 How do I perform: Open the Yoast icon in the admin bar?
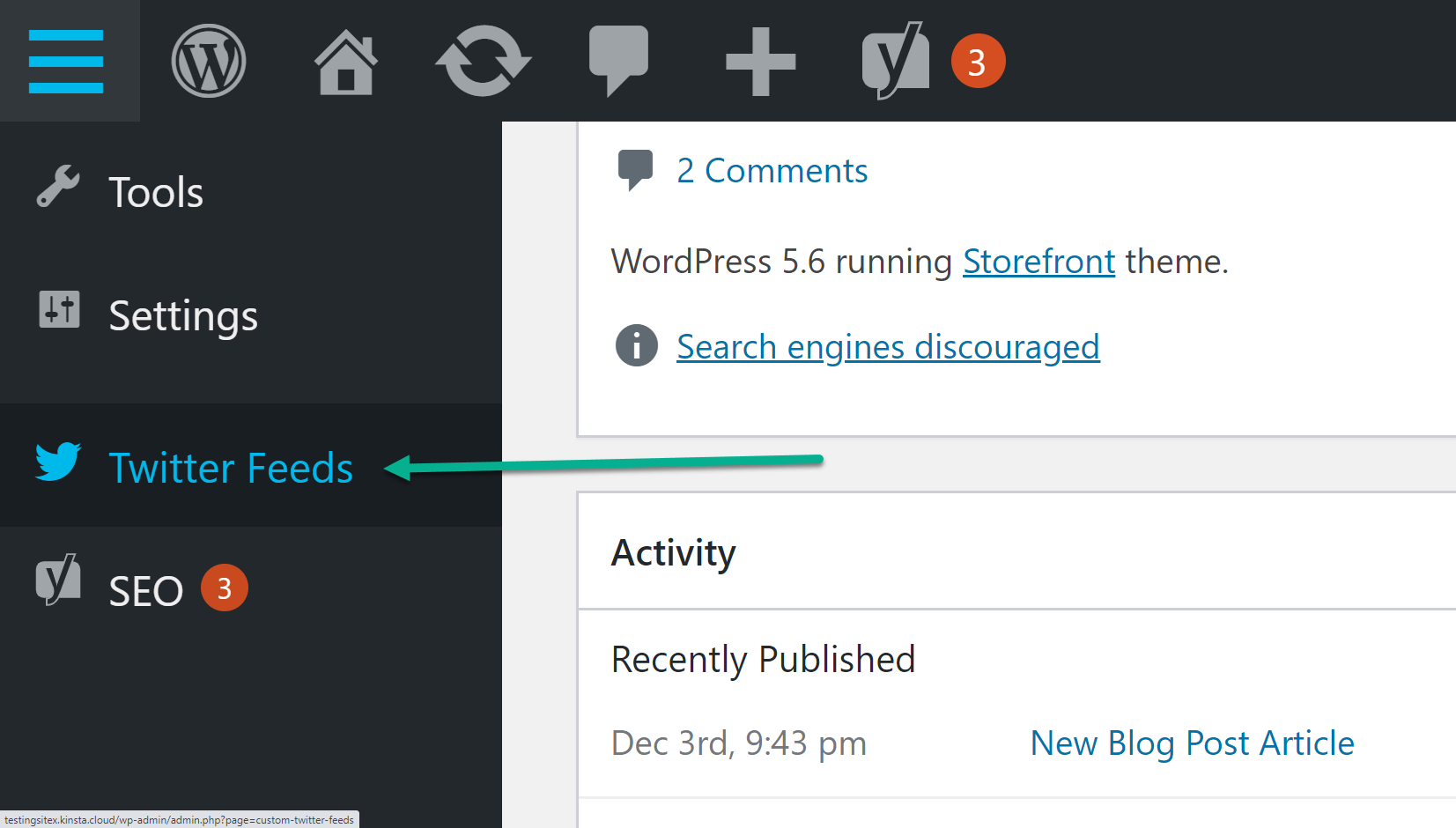(895, 61)
